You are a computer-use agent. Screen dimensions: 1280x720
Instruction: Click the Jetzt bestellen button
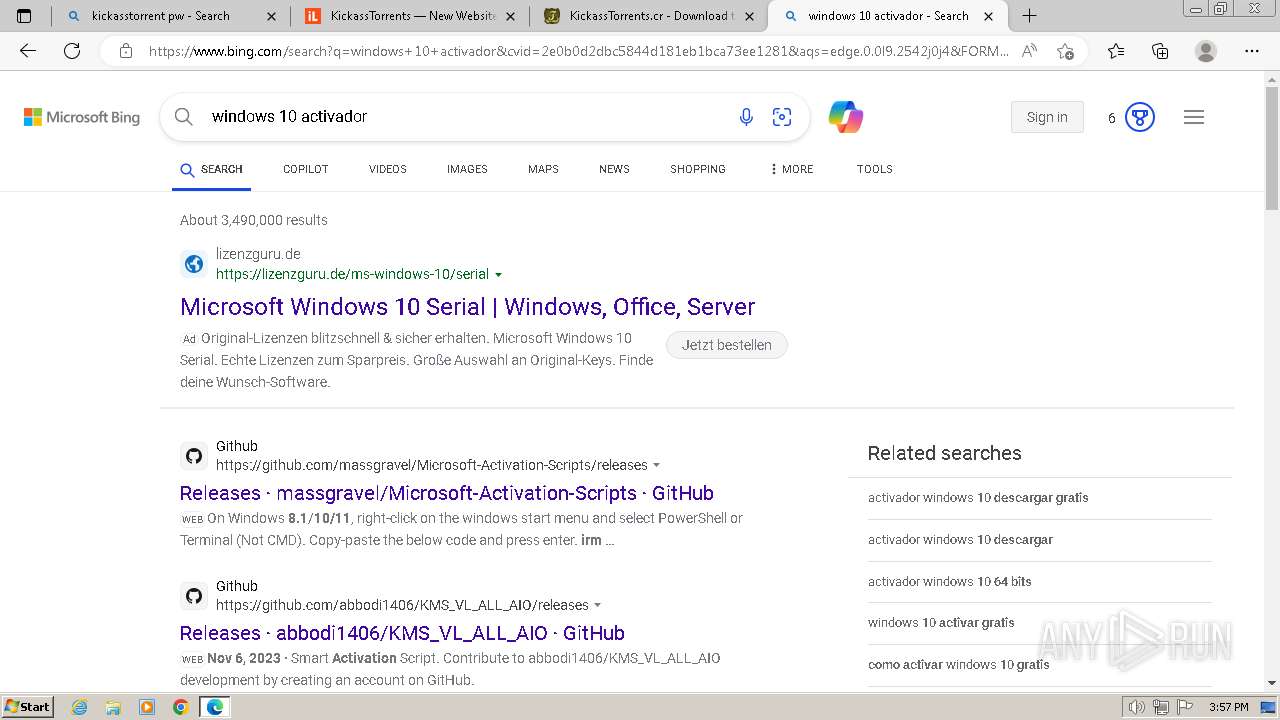[x=727, y=345]
